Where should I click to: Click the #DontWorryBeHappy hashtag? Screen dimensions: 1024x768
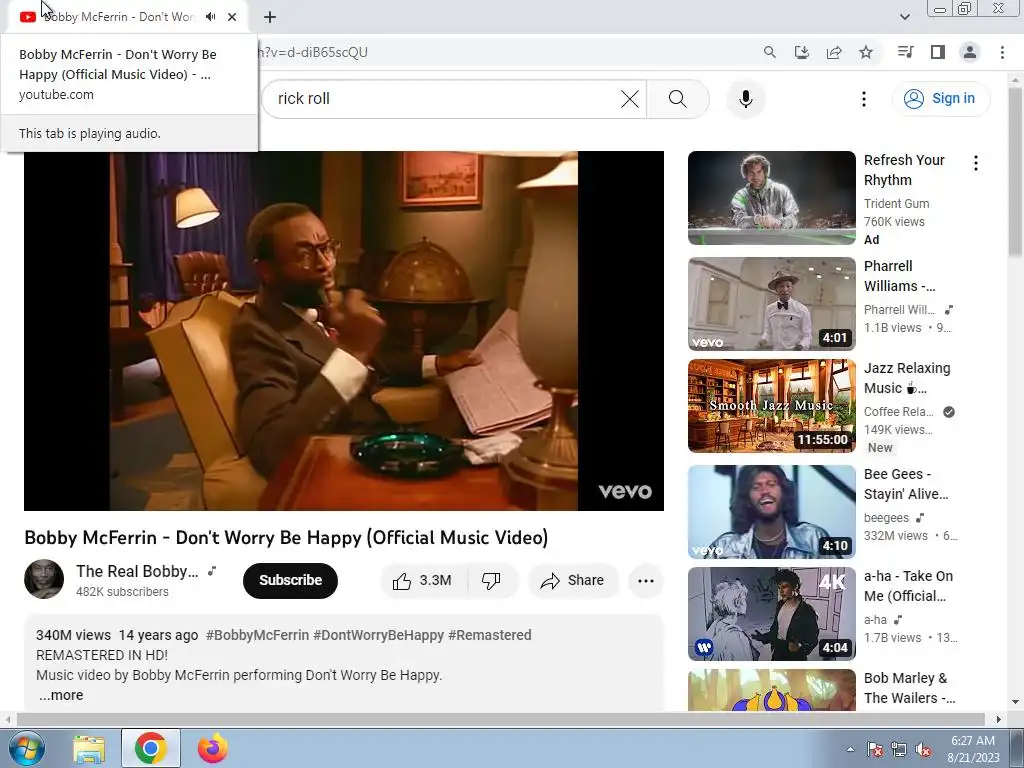click(378, 635)
